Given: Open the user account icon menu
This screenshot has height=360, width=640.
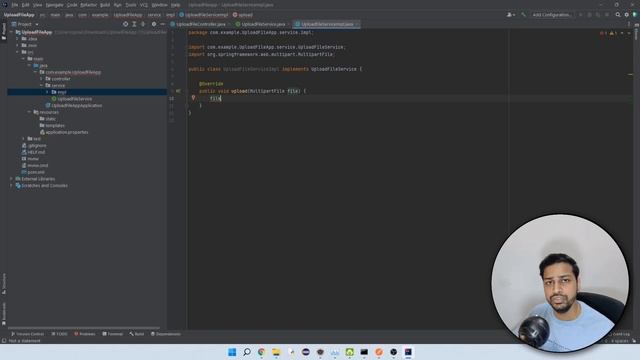Looking at the screenshot, I should pyautogui.click(x=510, y=15).
